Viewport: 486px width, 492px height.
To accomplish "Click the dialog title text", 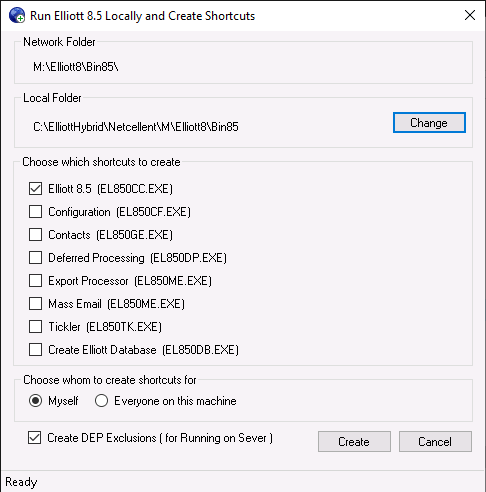I will 142,16.
